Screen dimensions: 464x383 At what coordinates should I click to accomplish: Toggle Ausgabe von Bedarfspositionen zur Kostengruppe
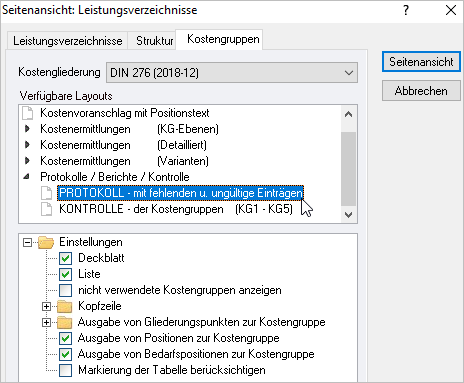(65, 354)
